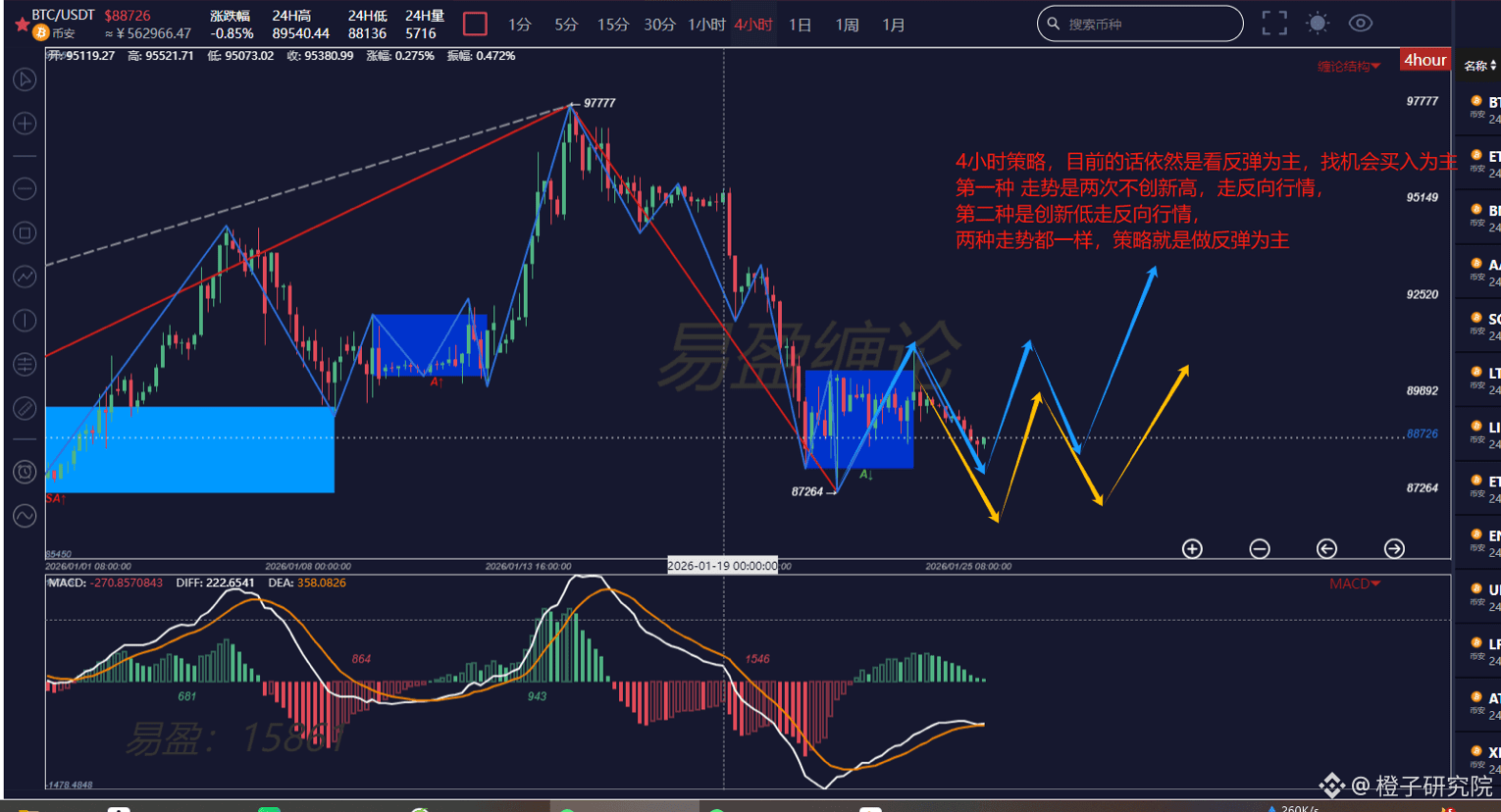Image resolution: width=1501 pixels, height=812 pixels.
Task: Click the red color swatch near timeframes
Action: (475, 24)
